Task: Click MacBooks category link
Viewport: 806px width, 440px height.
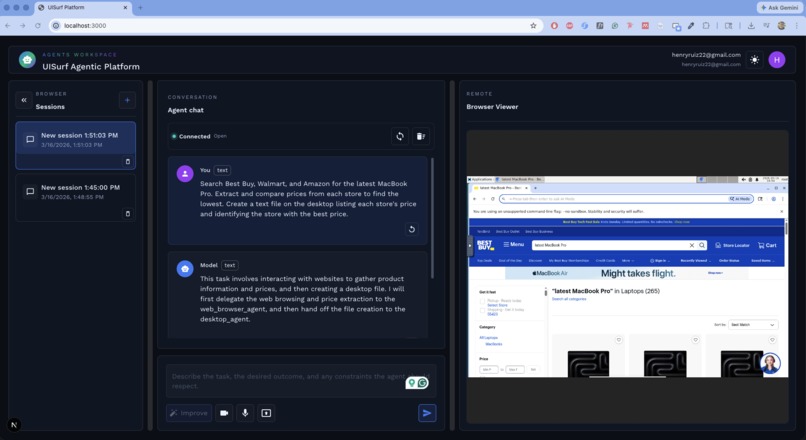Action: [x=493, y=344]
